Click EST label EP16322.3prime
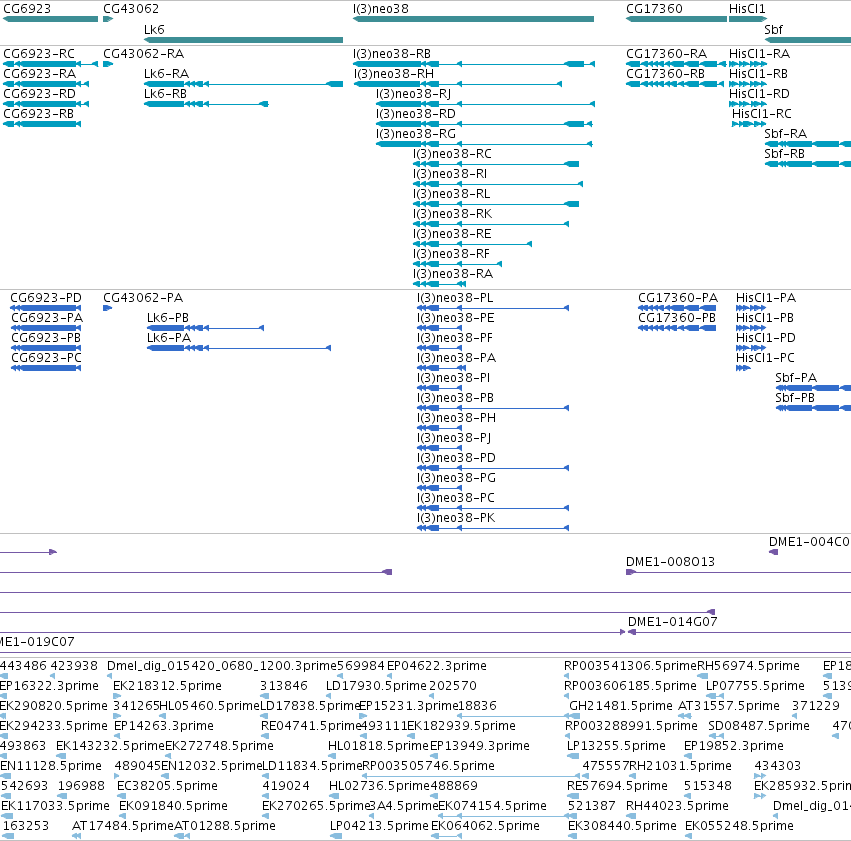 [49, 686]
